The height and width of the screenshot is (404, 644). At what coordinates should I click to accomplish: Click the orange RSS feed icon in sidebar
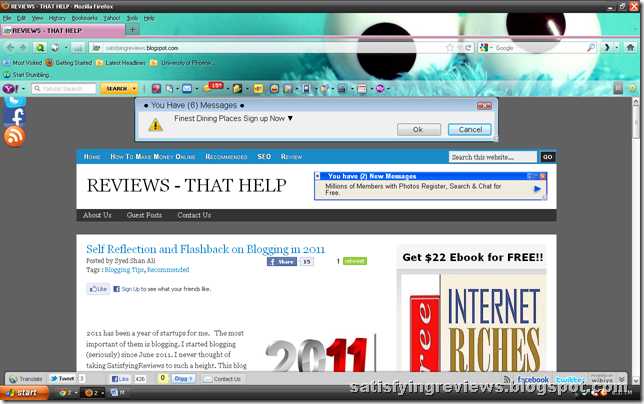point(14,136)
